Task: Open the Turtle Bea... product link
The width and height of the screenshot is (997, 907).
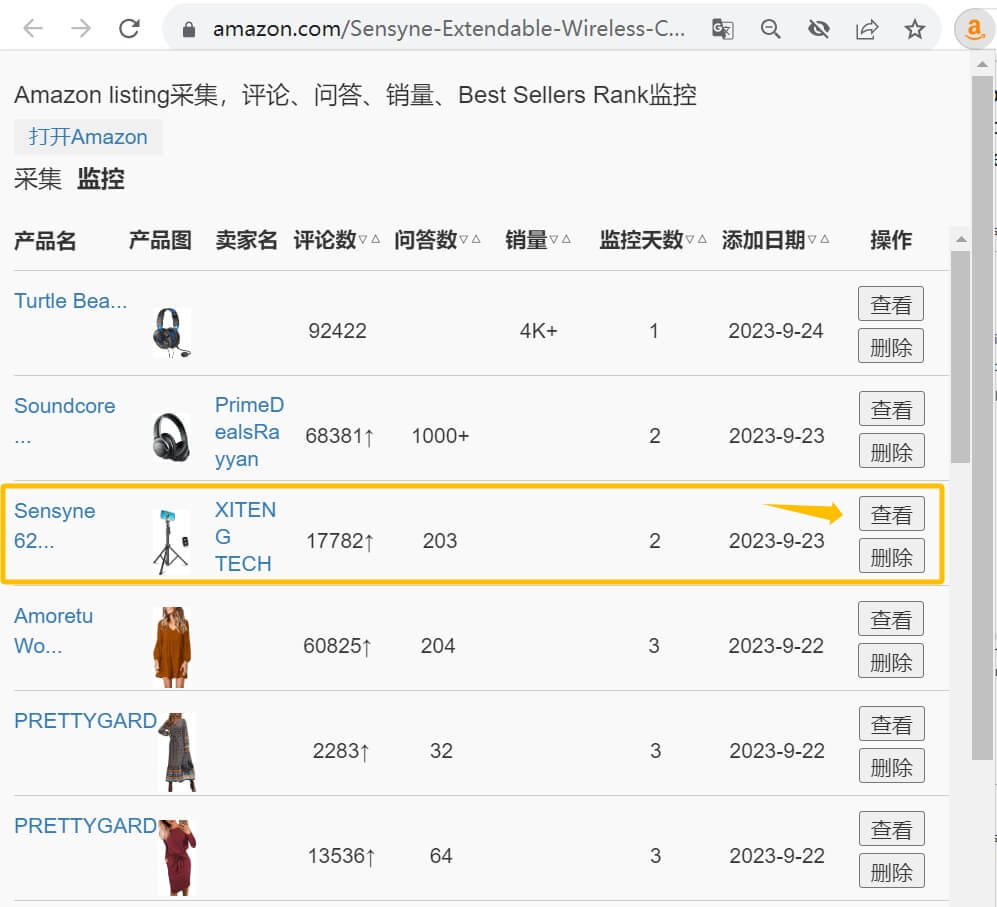Action: point(71,301)
